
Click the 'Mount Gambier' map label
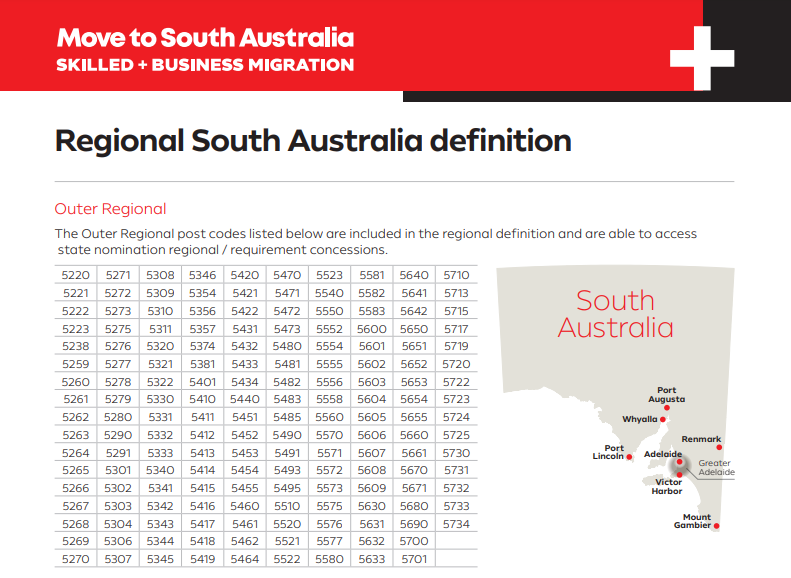tap(692, 521)
